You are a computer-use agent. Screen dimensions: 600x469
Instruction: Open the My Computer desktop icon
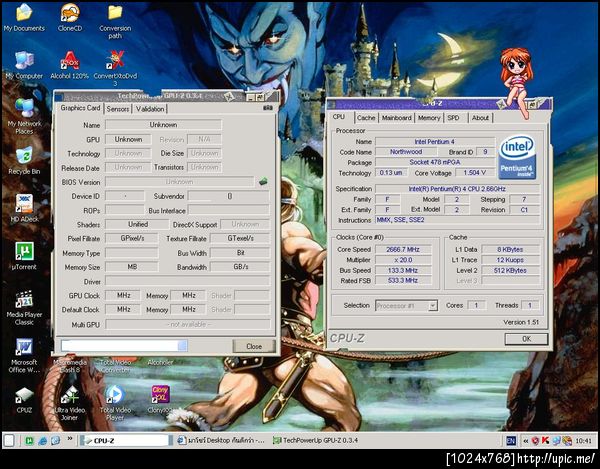tap(24, 65)
